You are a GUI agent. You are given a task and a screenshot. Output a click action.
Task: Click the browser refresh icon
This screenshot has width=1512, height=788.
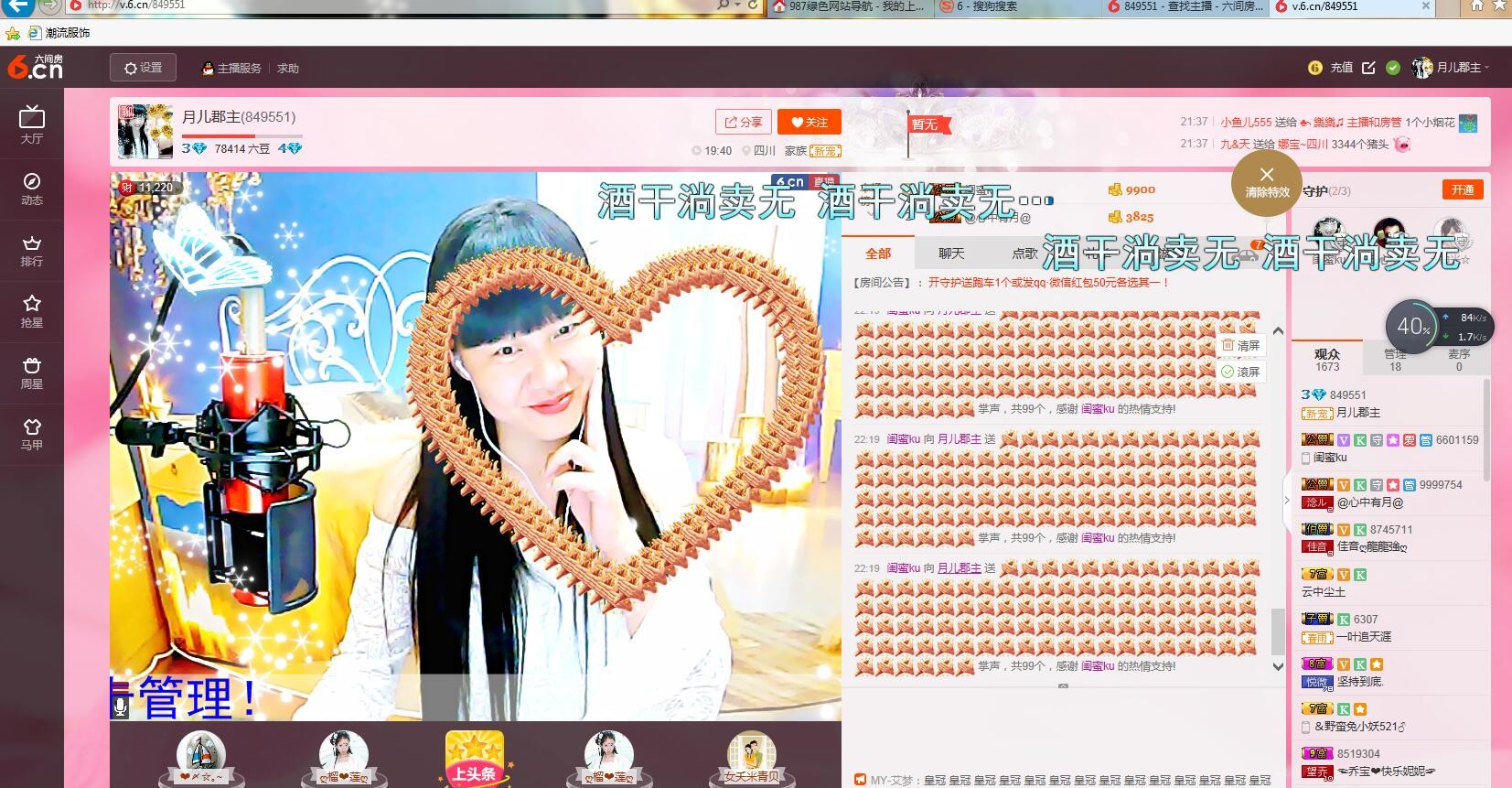753,5
